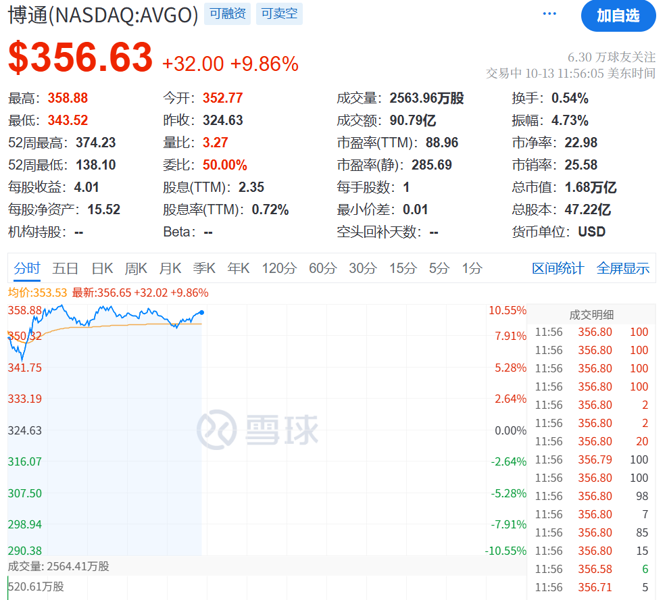Open the 季K quarterly candlestick tab
667x600 pixels.
tap(204, 268)
